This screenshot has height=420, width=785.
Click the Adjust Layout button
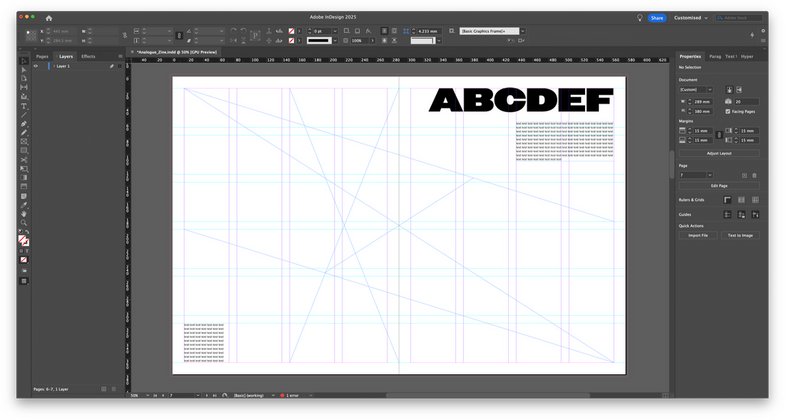tap(718, 153)
